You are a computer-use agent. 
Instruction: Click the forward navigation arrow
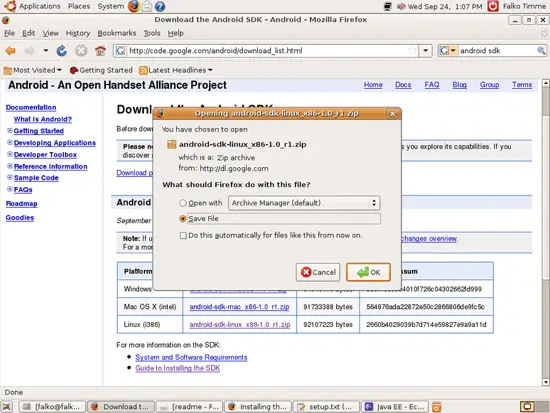click(x=30, y=51)
